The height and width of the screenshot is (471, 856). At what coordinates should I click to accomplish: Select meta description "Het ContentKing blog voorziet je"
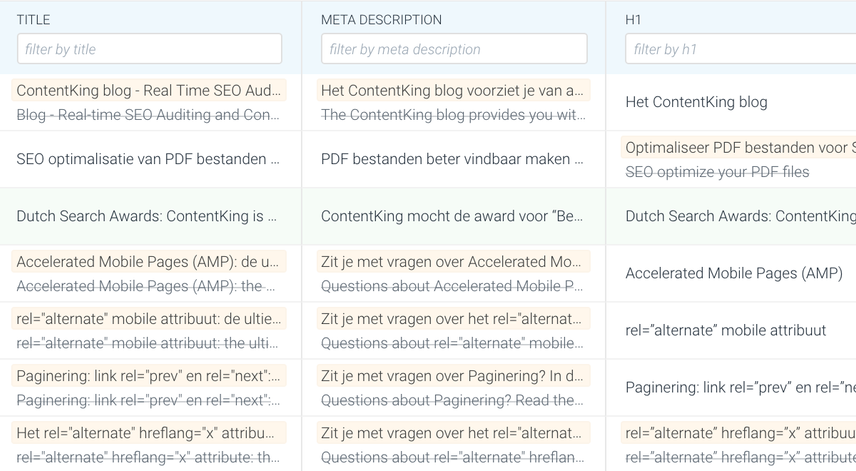click(453, 90)
